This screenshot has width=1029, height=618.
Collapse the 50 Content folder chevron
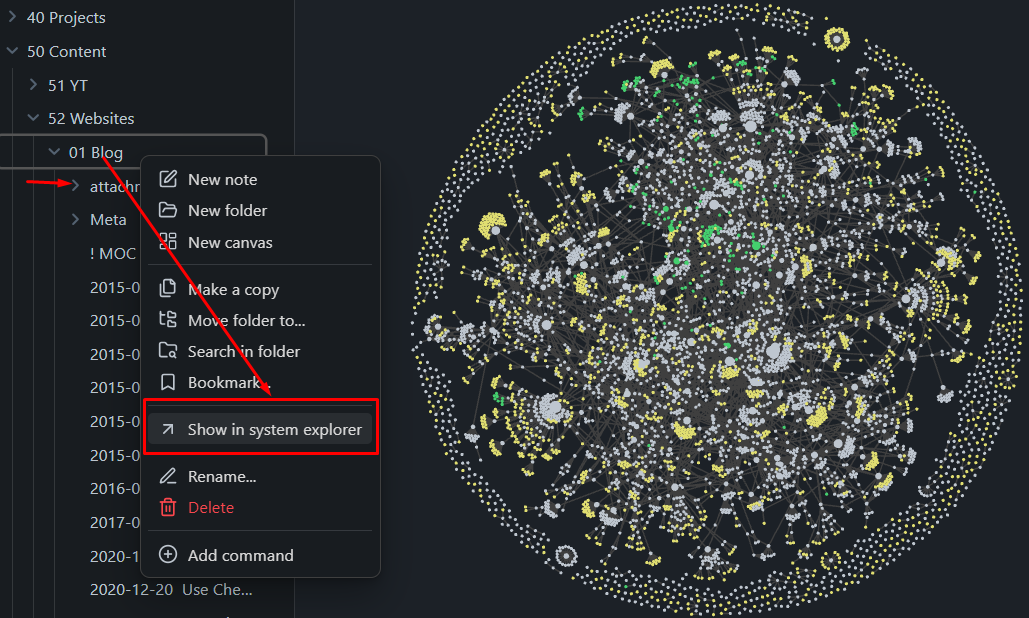coord(12,51)
